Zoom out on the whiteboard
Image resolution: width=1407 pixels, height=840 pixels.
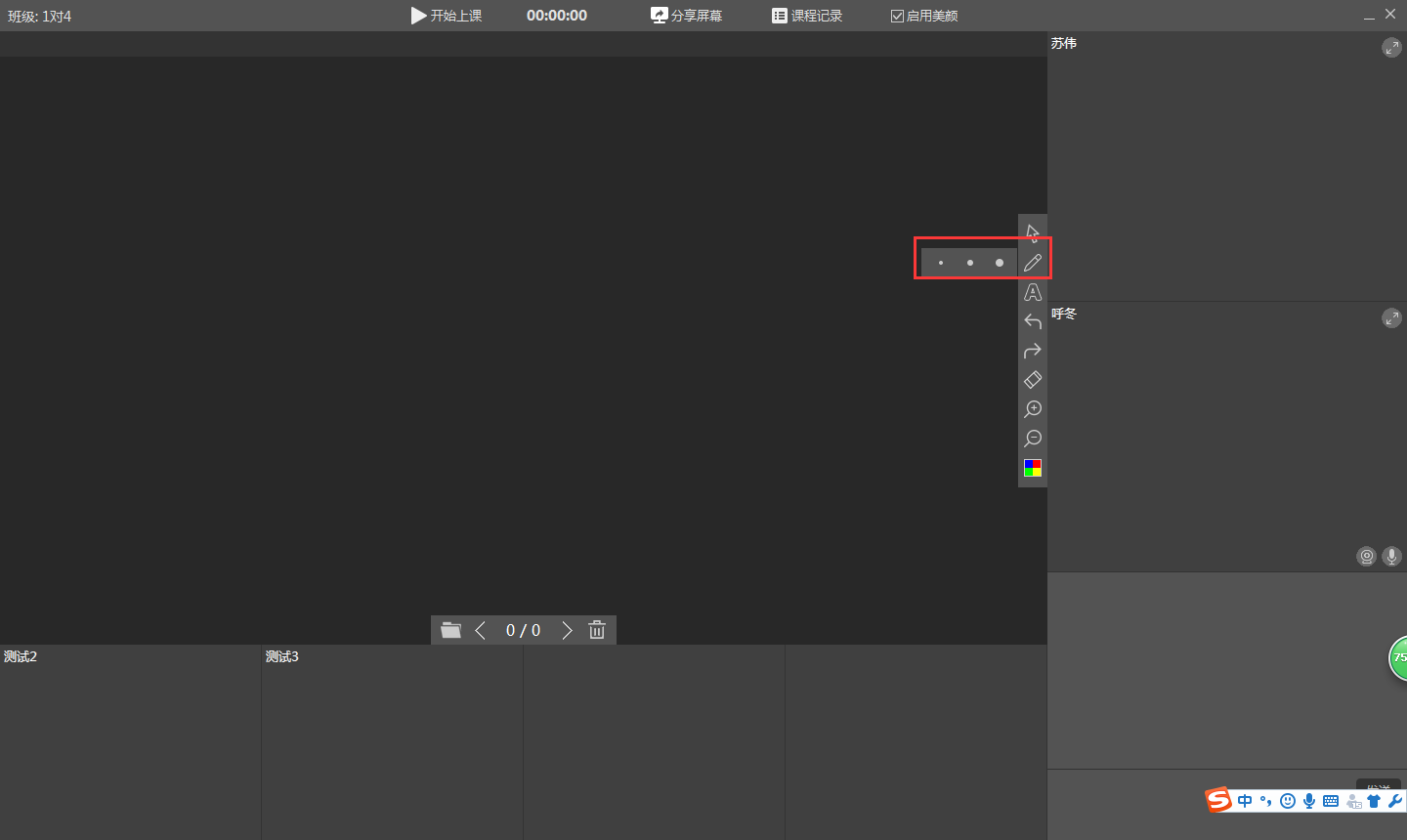pyautogui.click(x=1033, y=439)
